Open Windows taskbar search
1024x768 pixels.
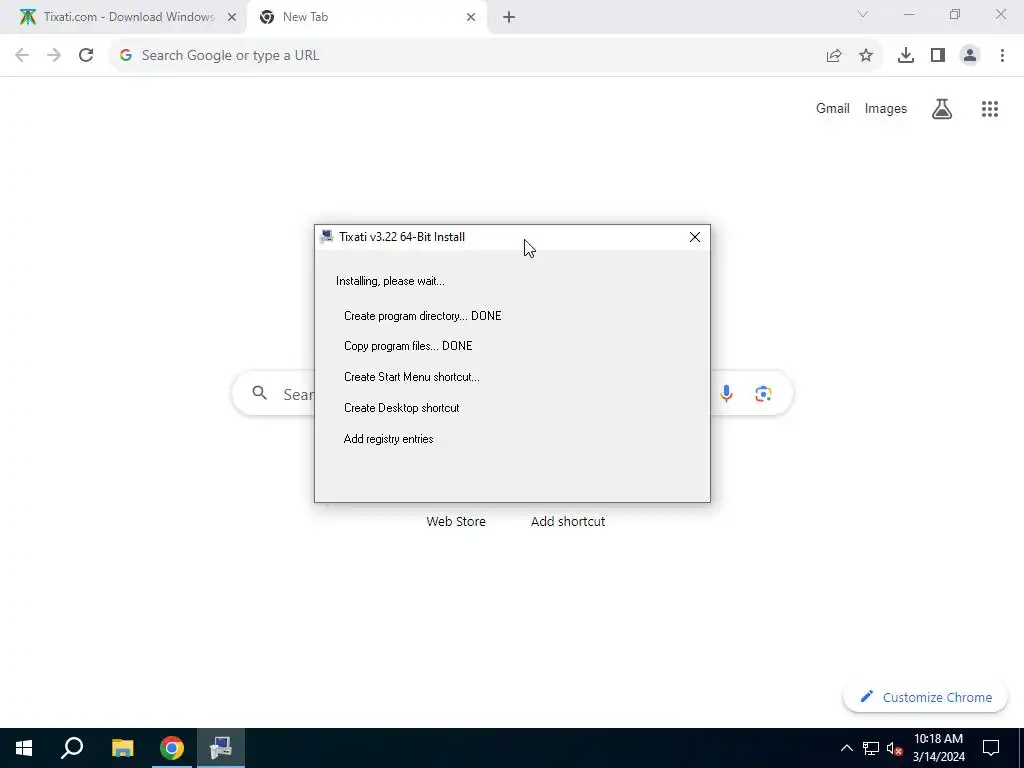[x=72, y=748]
